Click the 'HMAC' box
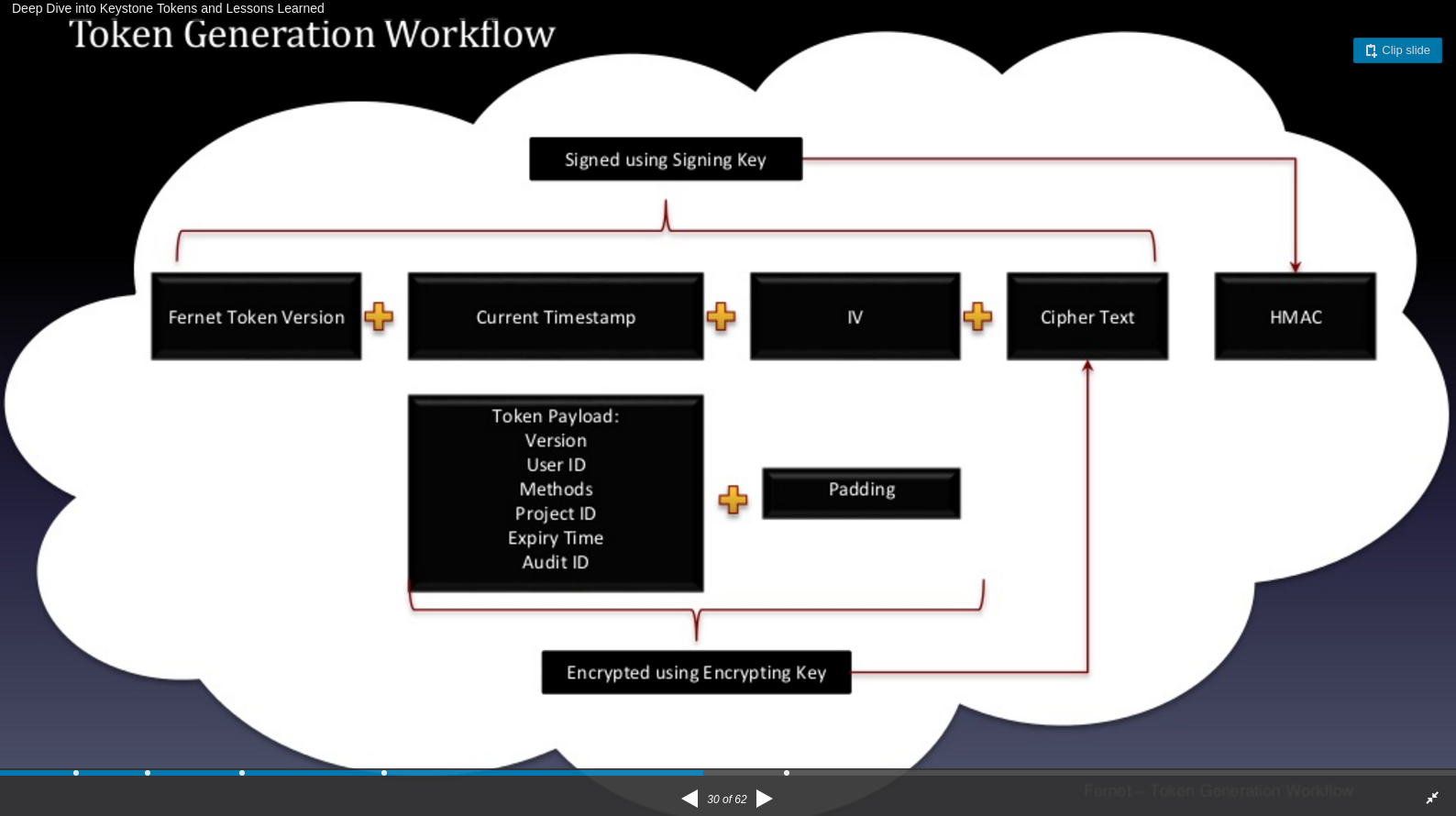 1296,316
